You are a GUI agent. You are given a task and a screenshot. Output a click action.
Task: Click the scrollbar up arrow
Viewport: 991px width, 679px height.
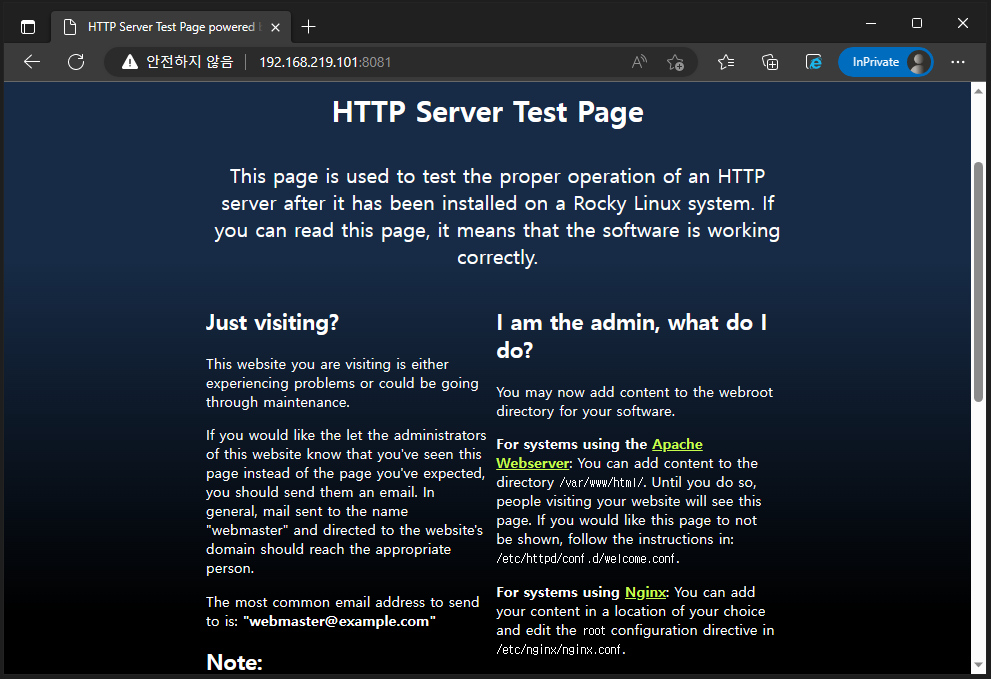pyautogui.click(x=978, y=90)
